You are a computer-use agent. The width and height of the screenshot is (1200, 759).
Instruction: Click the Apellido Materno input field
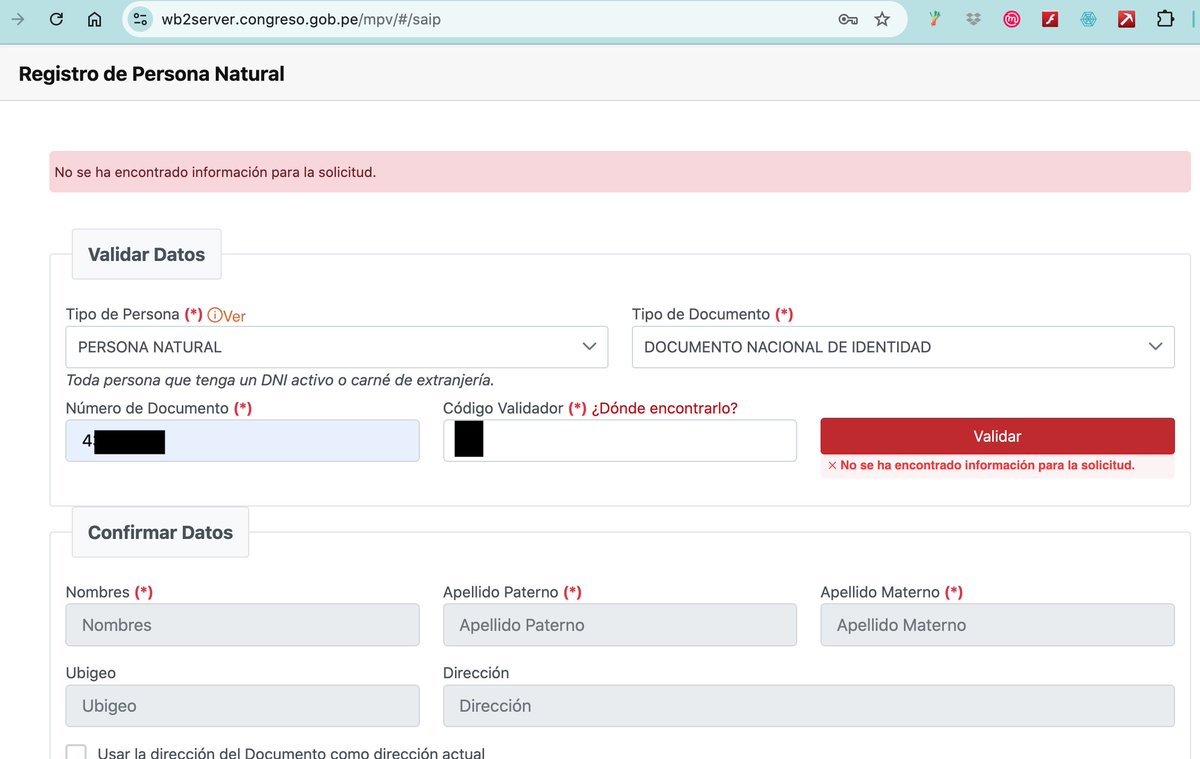tap(997, 625)
